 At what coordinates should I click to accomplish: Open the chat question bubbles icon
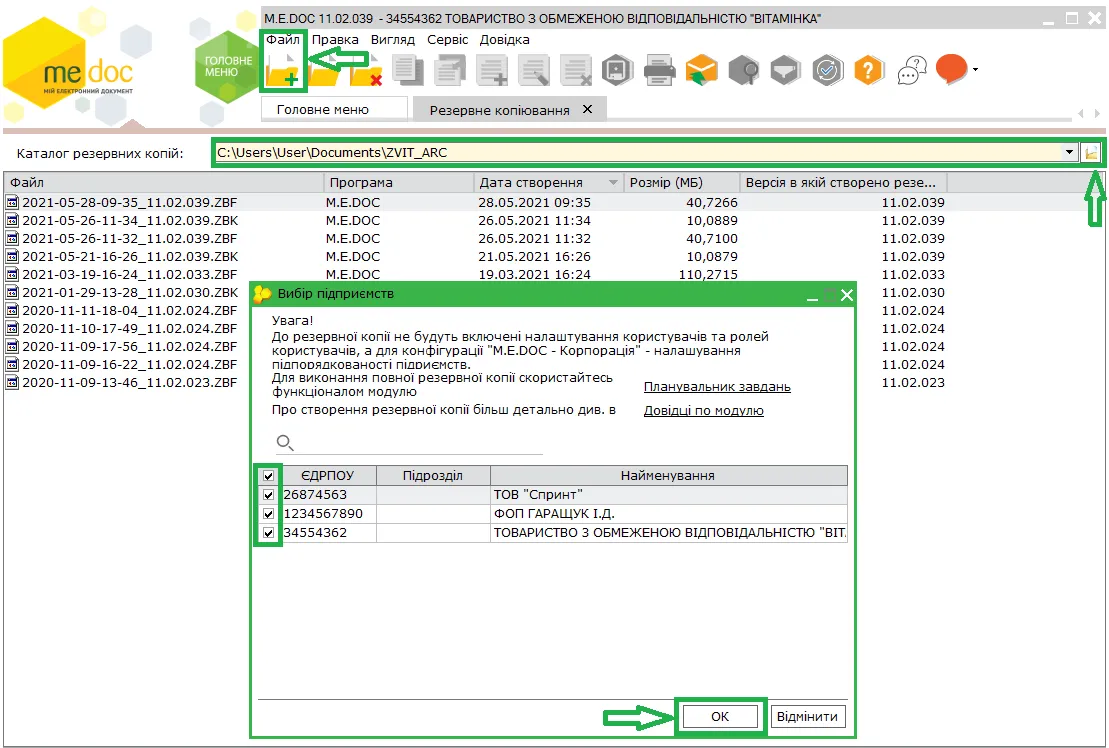point(912,71)
